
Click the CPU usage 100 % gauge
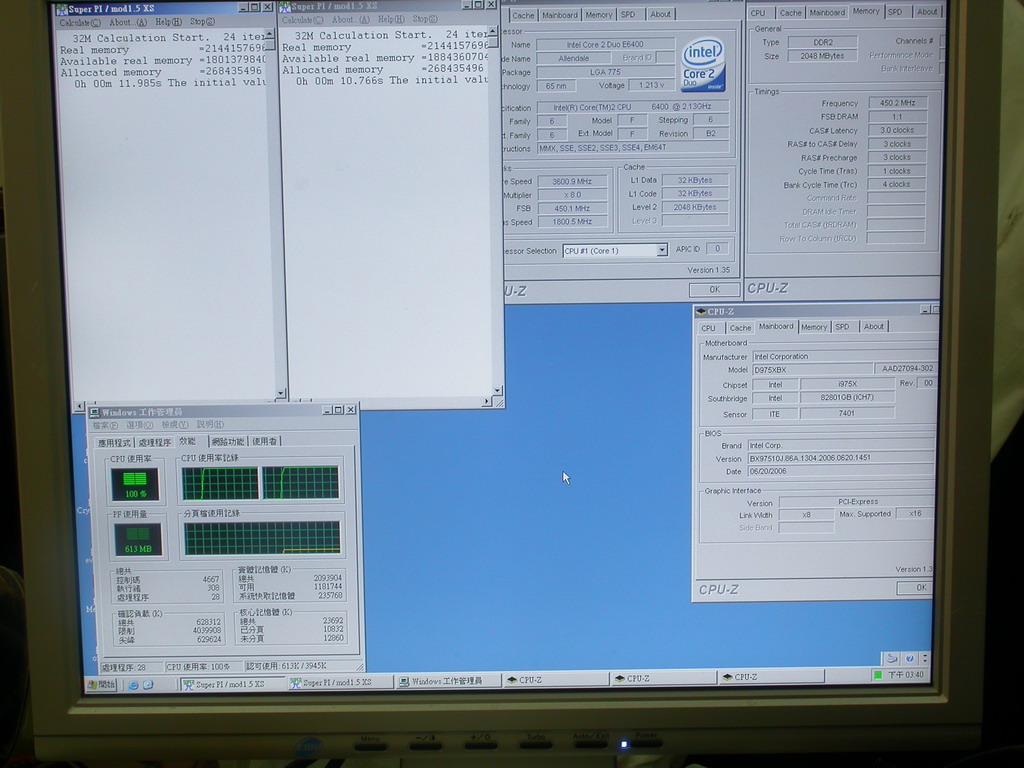pos(135,484)
